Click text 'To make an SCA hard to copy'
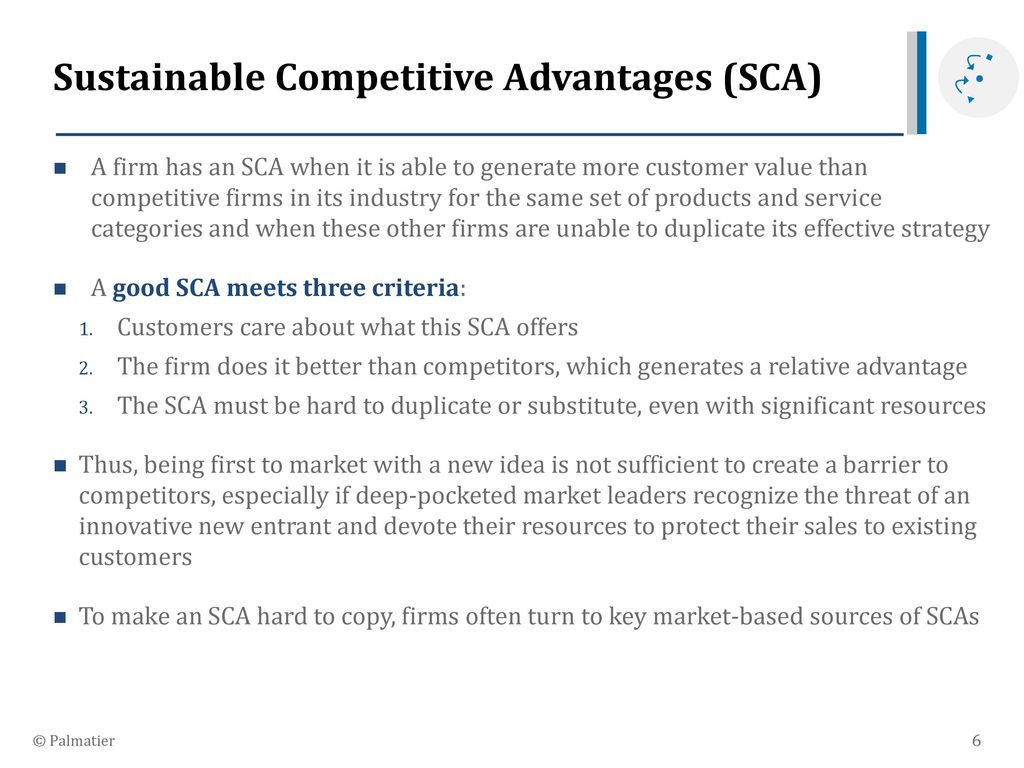 pyautogui.click(x=237, y=616)
